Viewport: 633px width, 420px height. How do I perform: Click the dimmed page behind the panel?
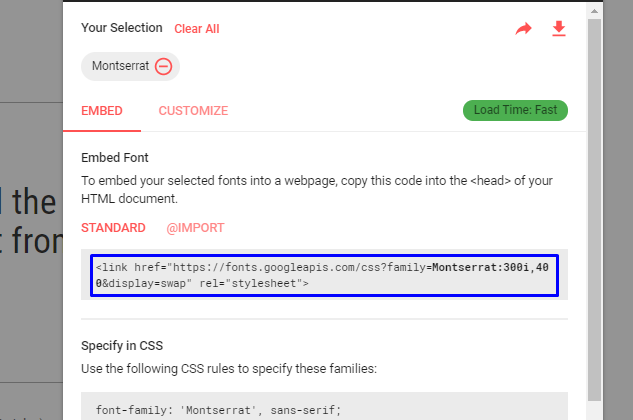pos(31,210)
